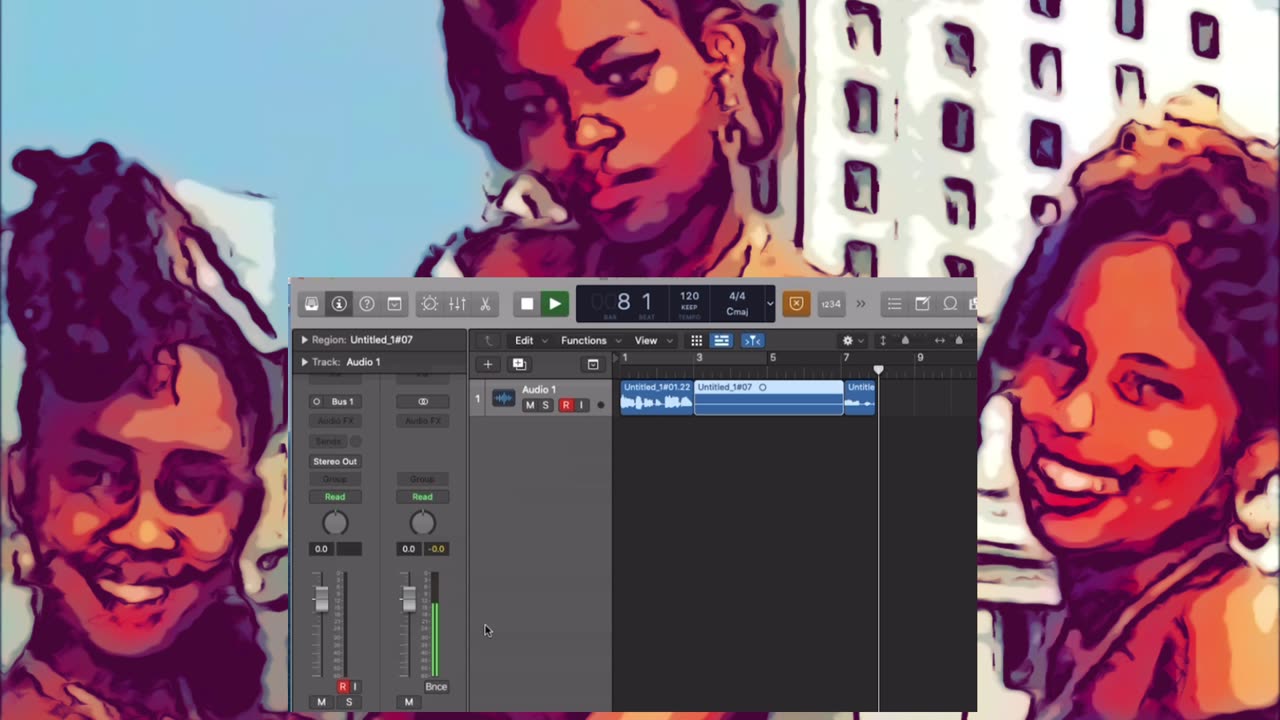Screen dimensions: 1280x720
Task: Open Editors scissors icon
Action: pyautogui.click(x=485, y=304)
